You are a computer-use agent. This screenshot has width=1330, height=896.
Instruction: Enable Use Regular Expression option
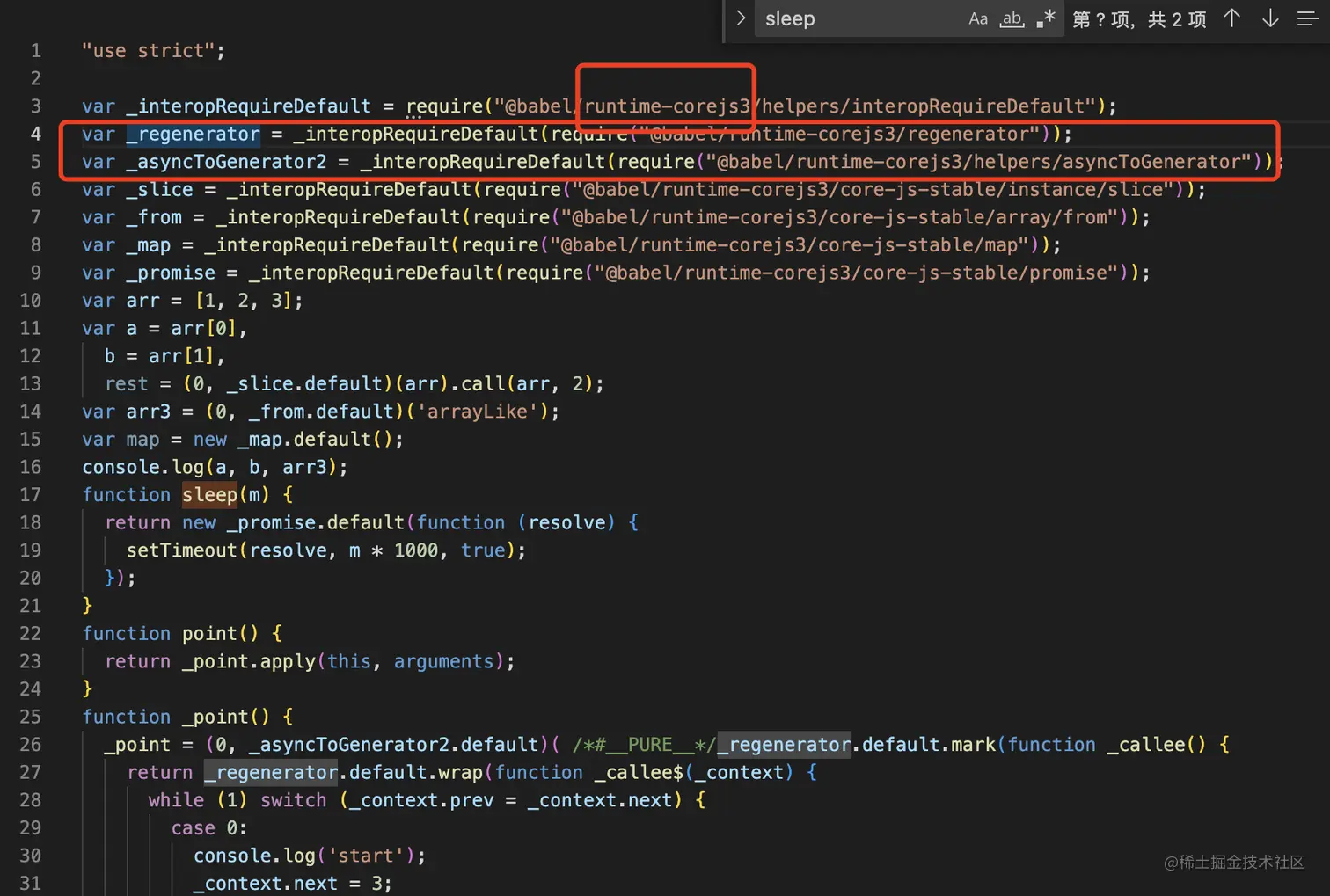tap(1046, 18)
